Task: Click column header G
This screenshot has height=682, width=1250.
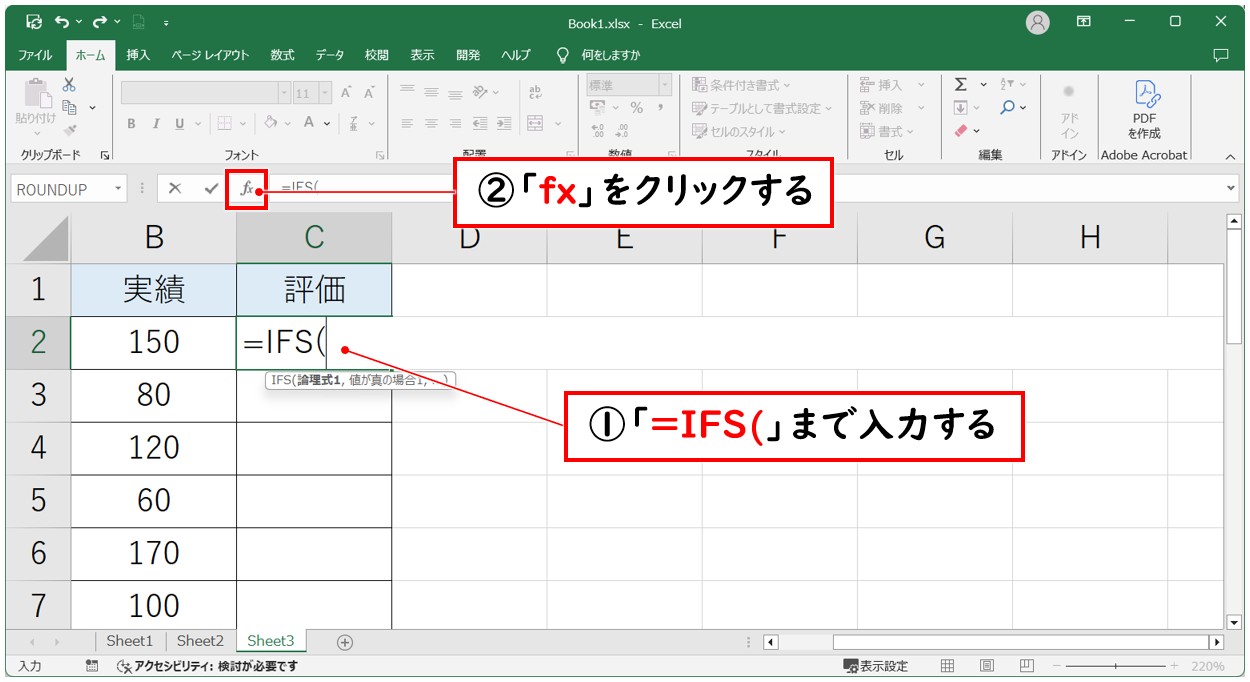Action: pos(935,237)
